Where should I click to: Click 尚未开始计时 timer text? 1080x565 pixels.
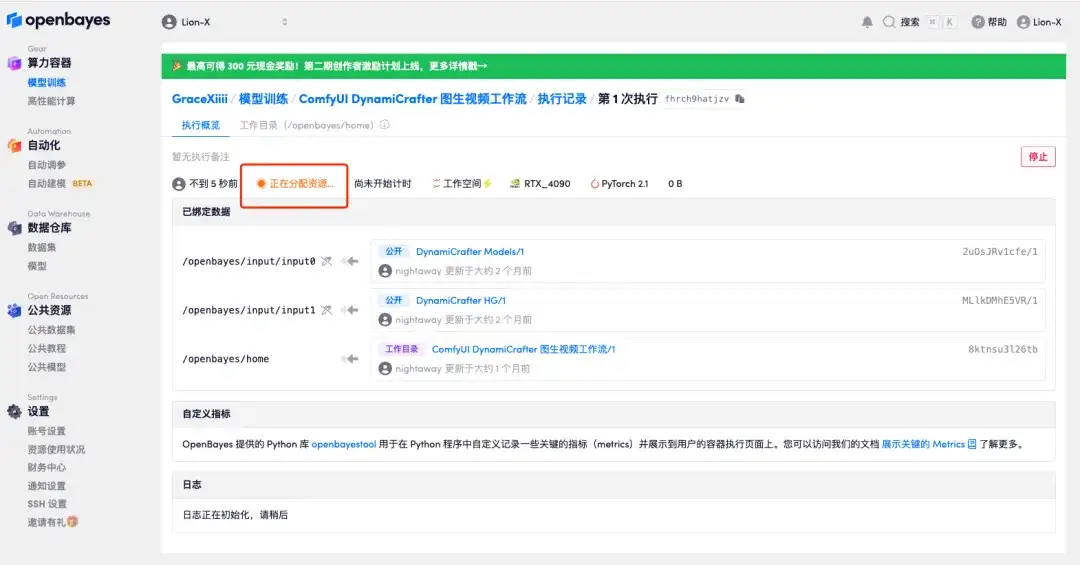pyautogui.click(x=382, y=184)
